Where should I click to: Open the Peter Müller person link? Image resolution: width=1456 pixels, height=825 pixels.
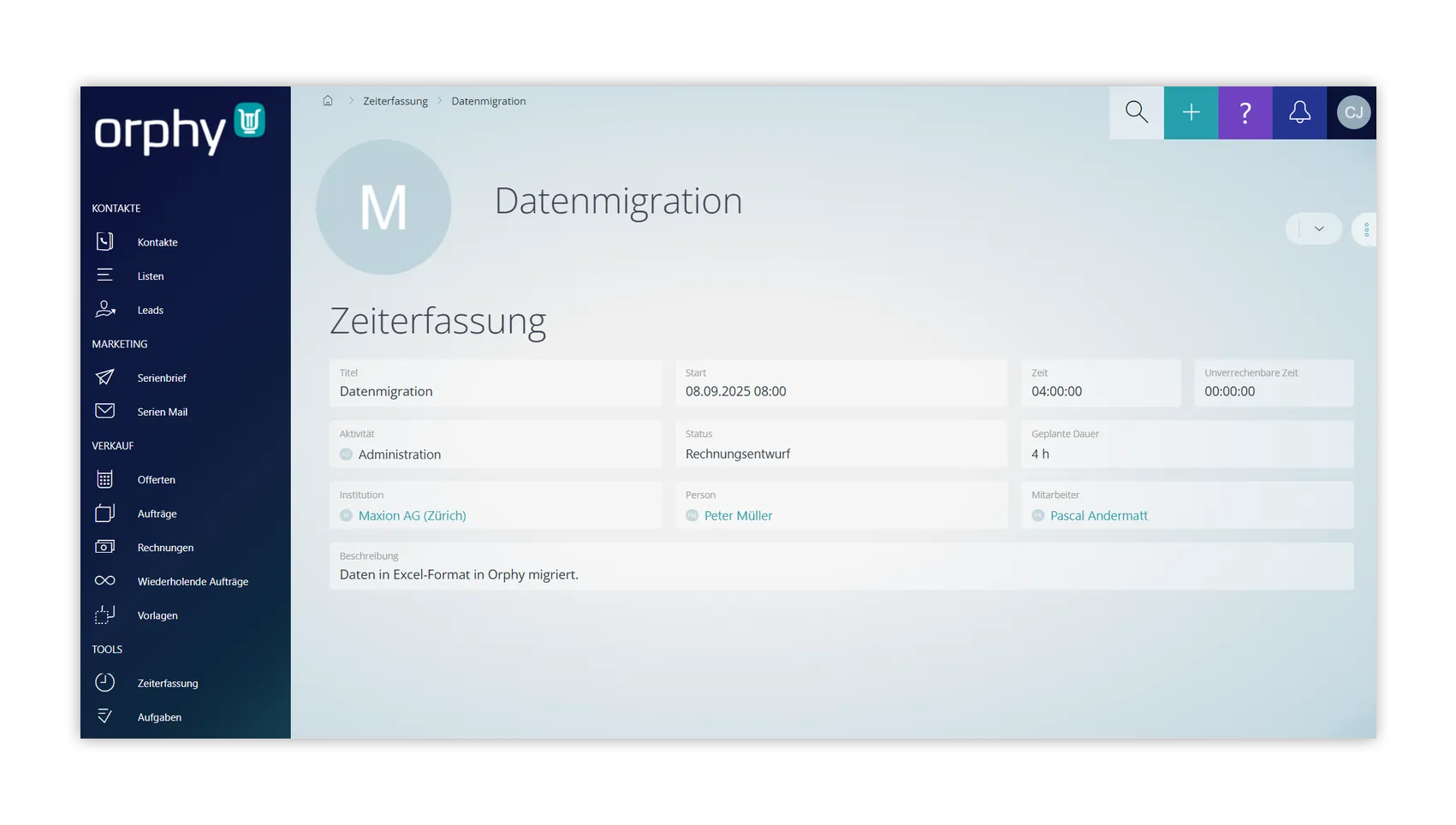[x=738, y=515]
